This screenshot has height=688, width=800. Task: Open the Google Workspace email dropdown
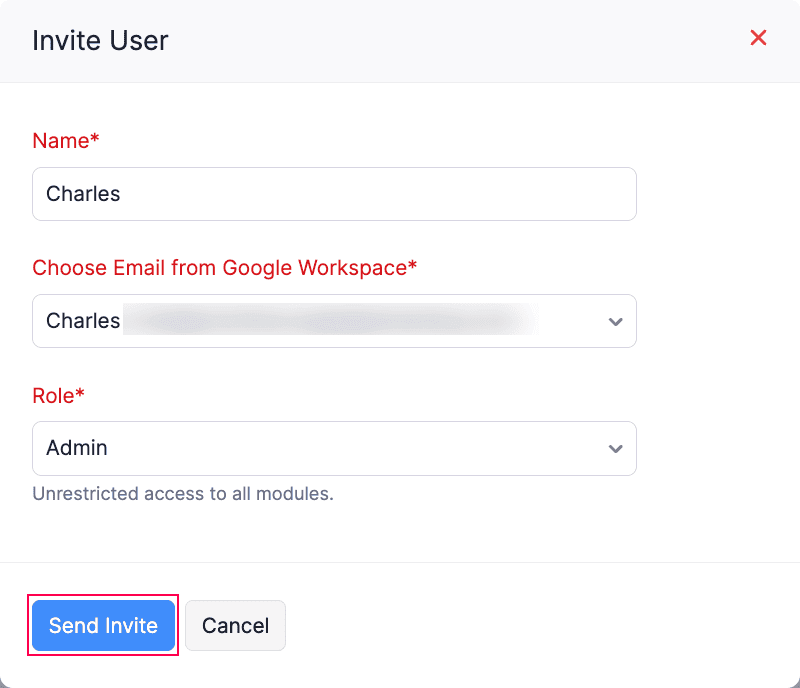[334, 321]
